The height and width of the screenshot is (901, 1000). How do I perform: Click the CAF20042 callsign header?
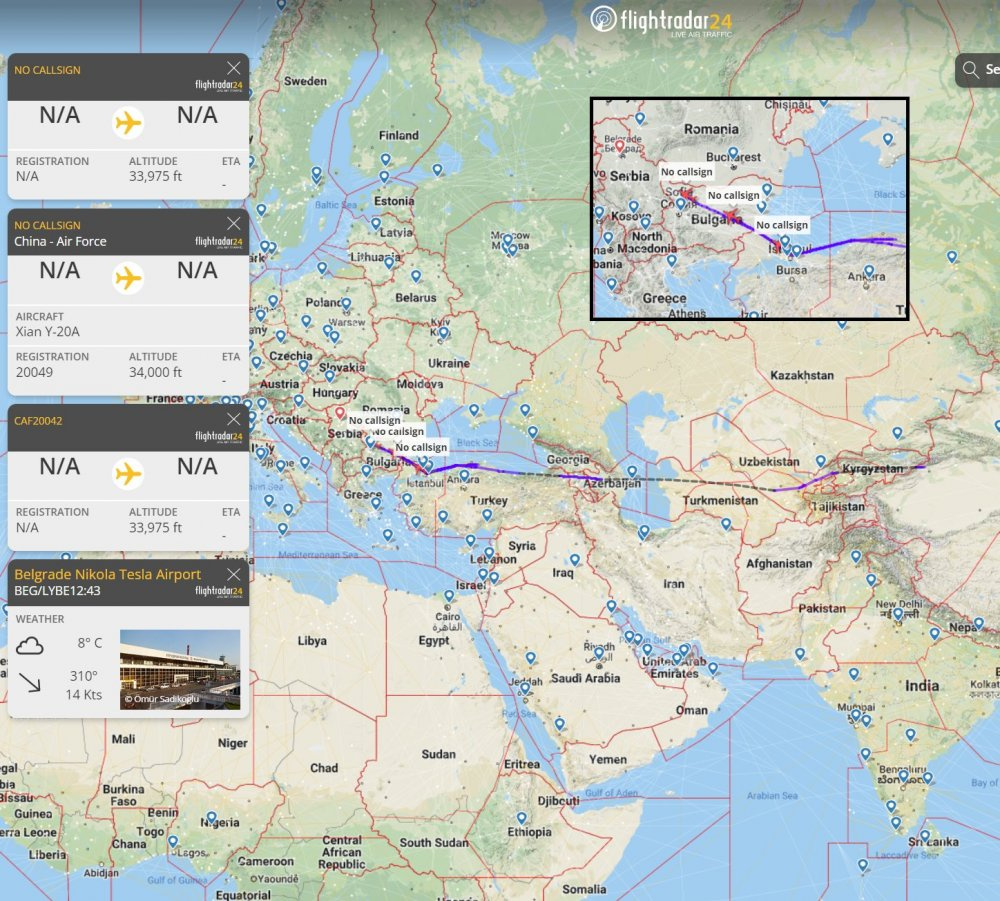coord(38,421)
